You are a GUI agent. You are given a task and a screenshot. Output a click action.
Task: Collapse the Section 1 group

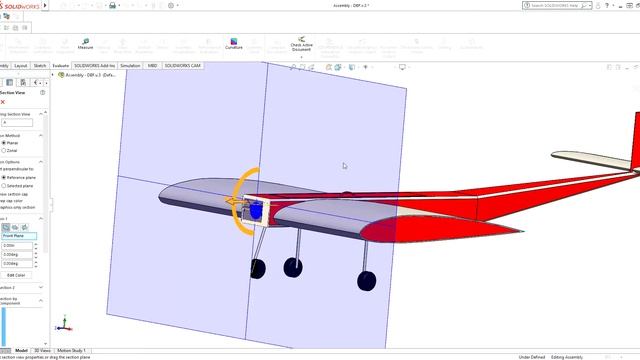41,219
